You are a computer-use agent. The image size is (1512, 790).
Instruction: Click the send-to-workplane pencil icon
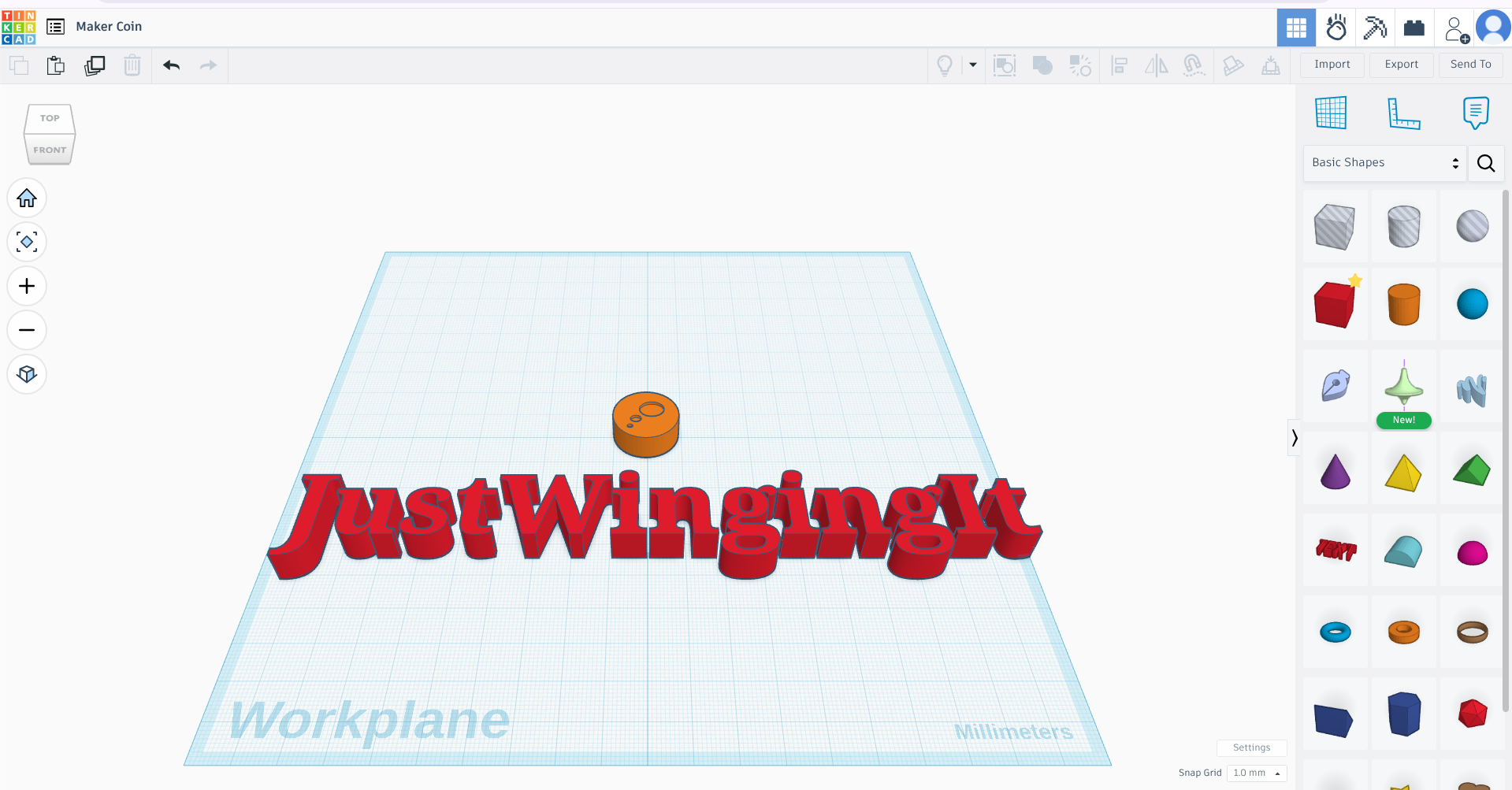click(x=1232, y=65)
